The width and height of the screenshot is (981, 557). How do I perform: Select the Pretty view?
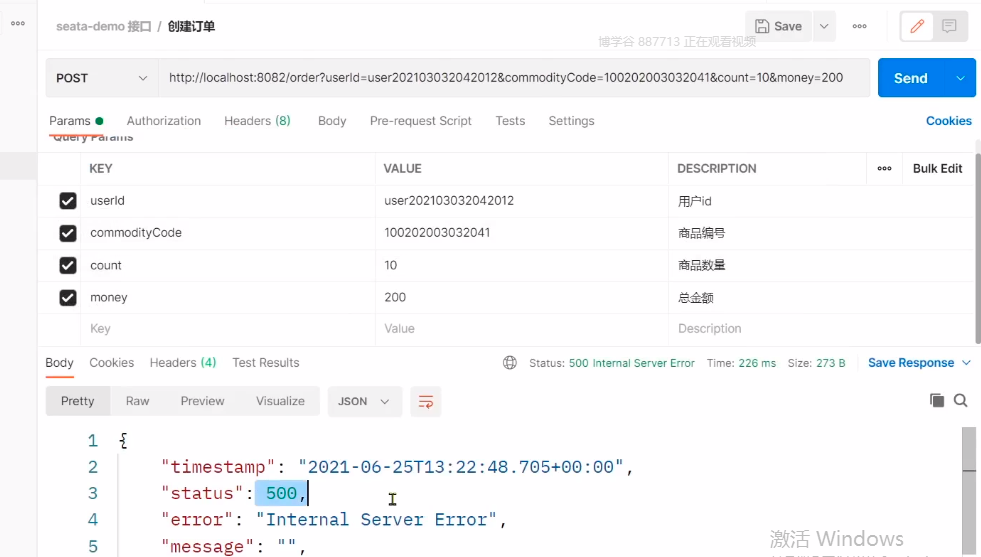(78, 401)
